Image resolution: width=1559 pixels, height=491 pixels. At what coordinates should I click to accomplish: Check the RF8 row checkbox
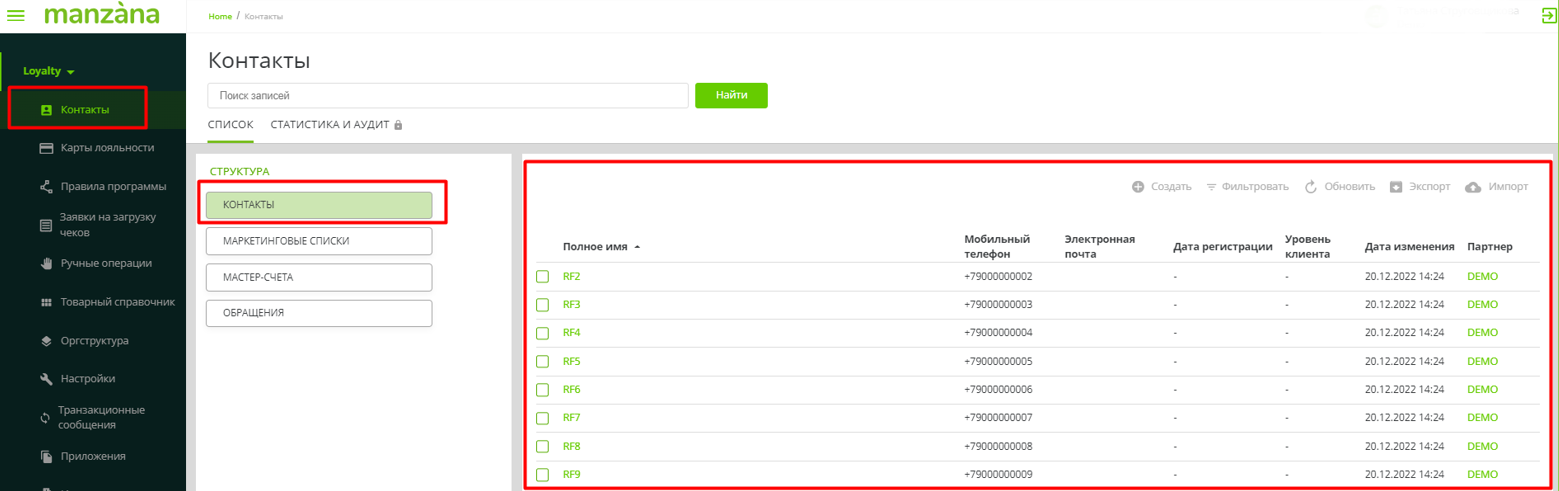[543, 447]
